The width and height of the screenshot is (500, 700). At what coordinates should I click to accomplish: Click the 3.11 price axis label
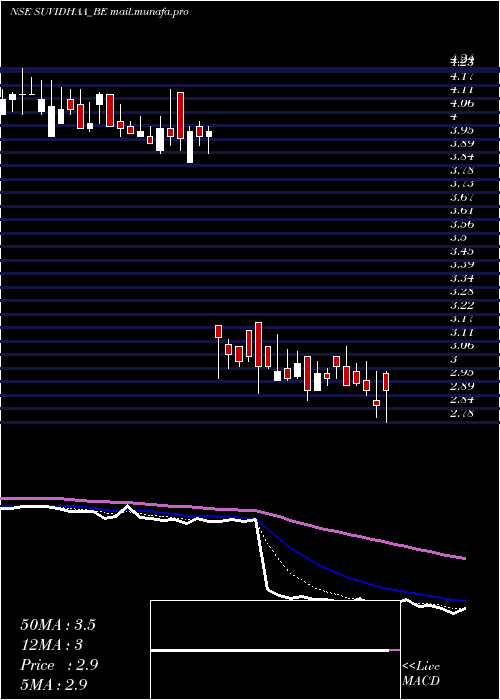462,332
